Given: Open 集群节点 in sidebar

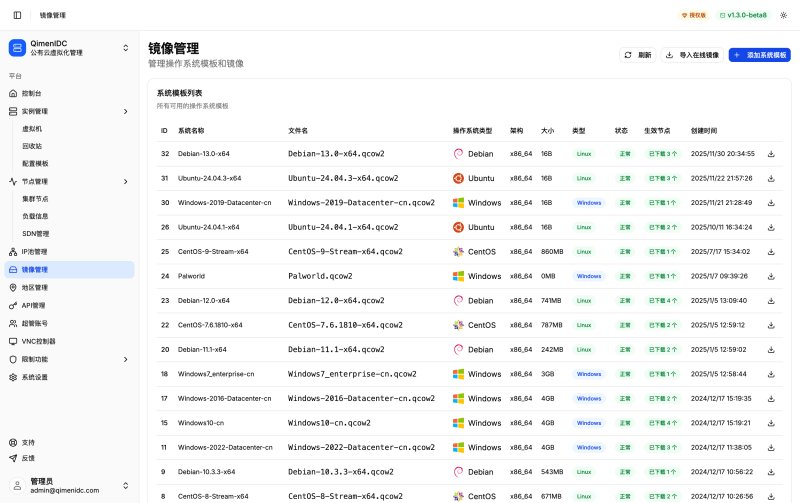Looking at the screenshot, I should point(35,198).
